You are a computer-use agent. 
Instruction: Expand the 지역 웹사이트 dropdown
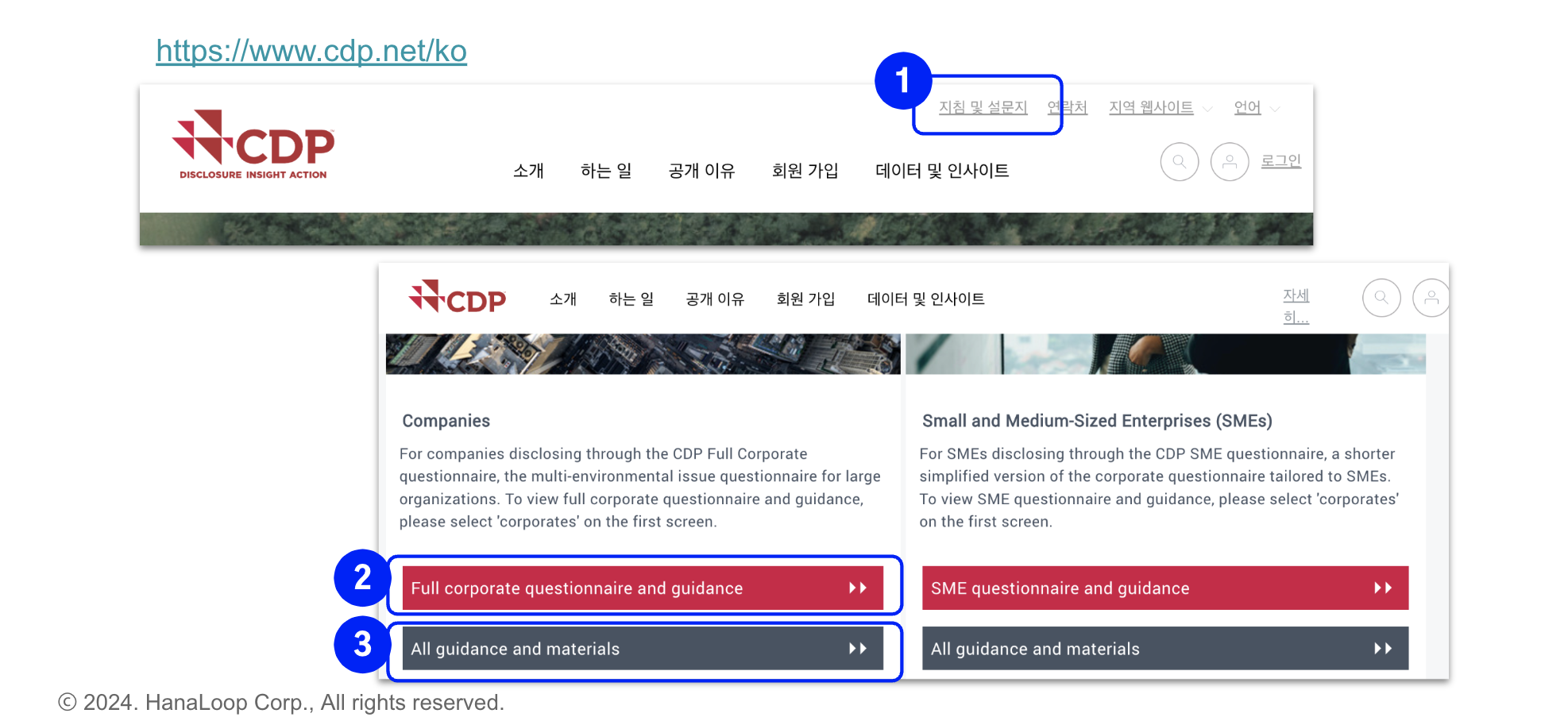pyautogui.click(x=1160, y=108)
